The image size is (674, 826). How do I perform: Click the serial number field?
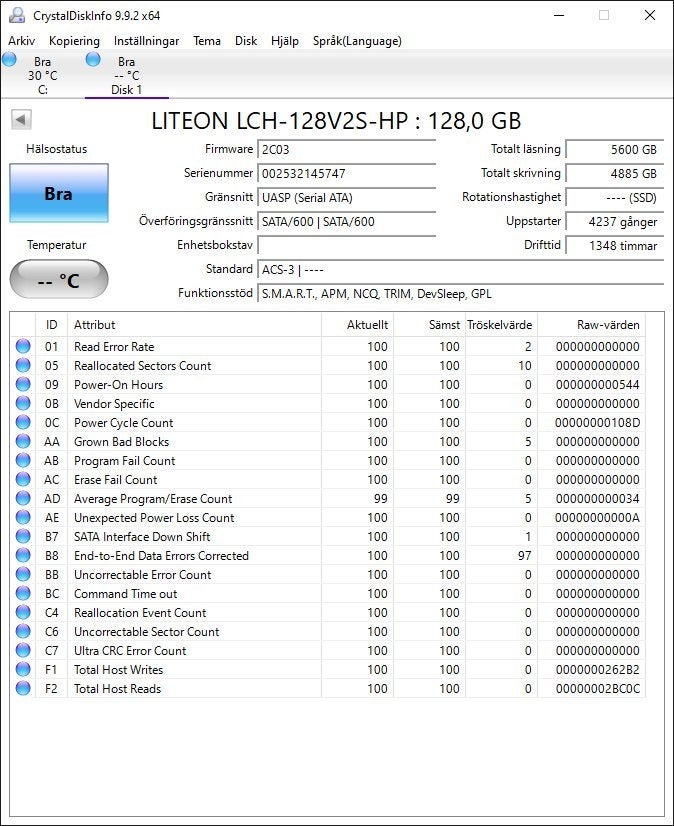pos(346,173)
